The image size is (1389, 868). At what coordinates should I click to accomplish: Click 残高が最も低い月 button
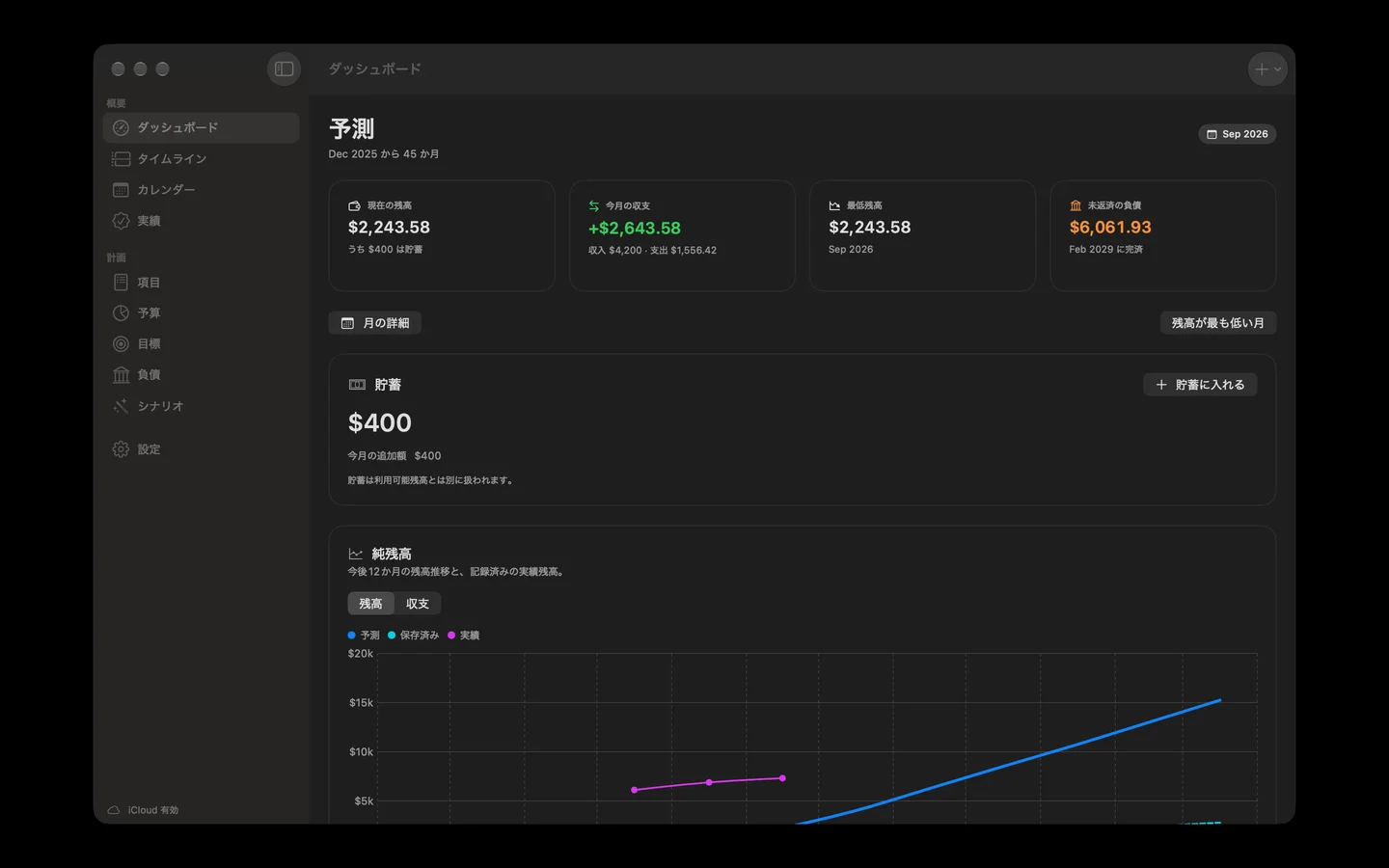coord(1217,323)
